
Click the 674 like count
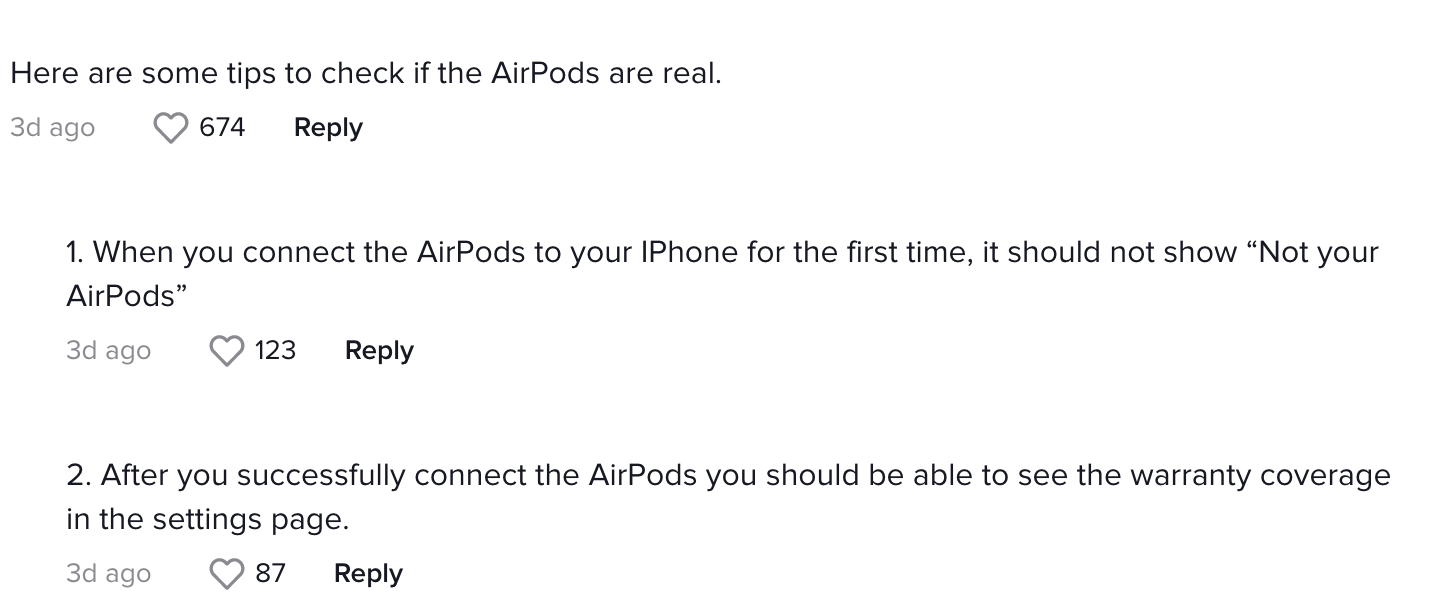click(x=222, y=127)
